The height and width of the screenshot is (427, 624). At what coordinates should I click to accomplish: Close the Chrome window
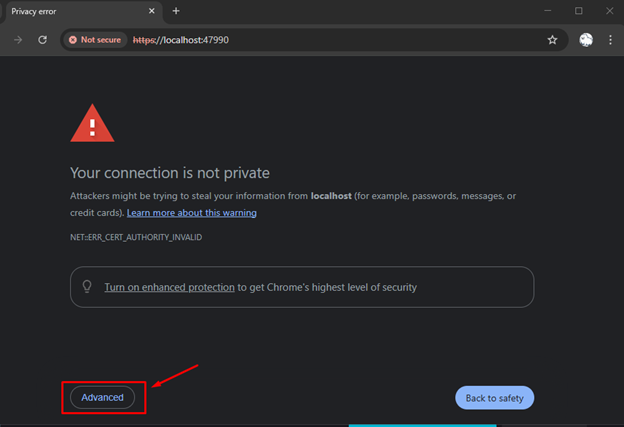coord(609,11)
